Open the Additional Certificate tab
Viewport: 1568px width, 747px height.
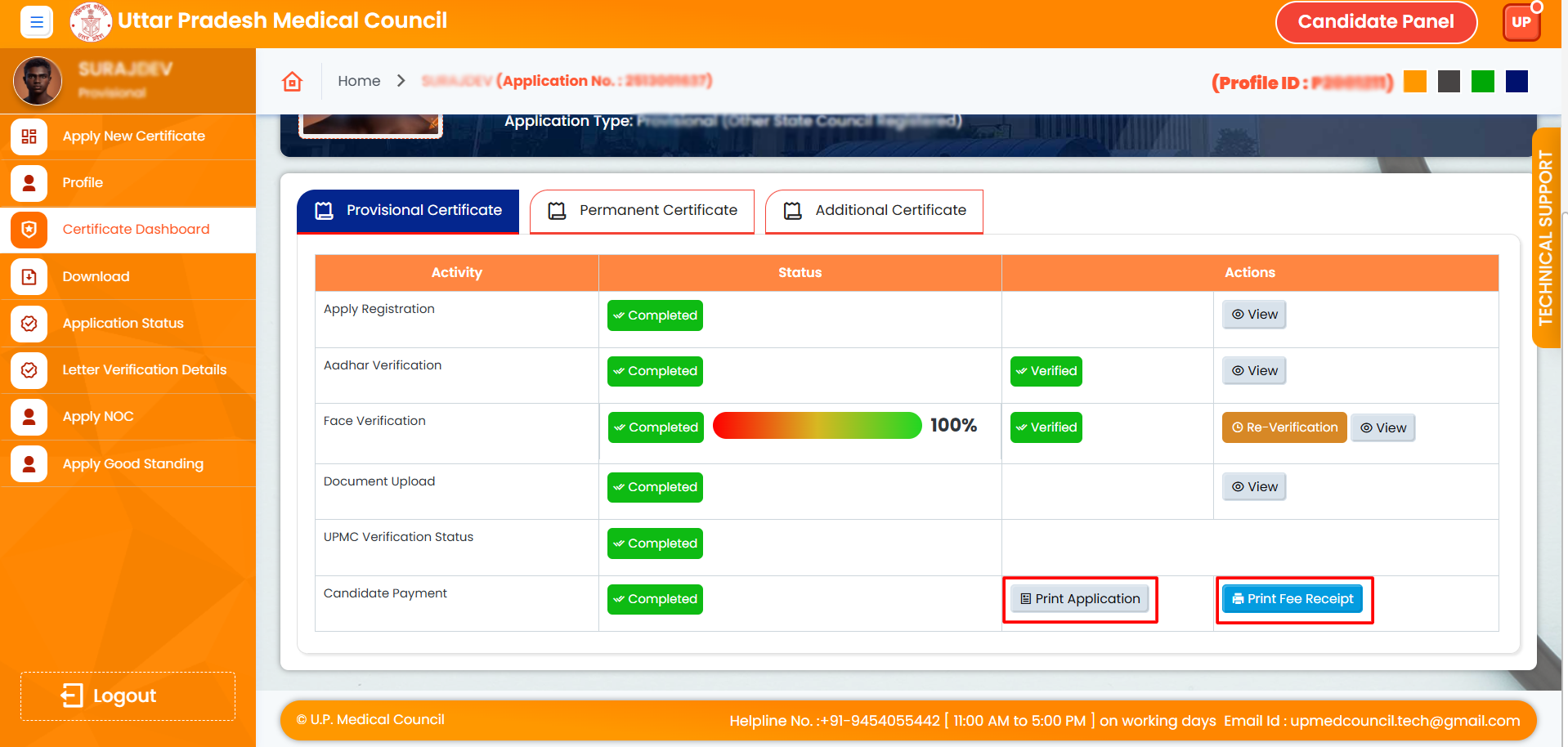click(x=874, y=211)
